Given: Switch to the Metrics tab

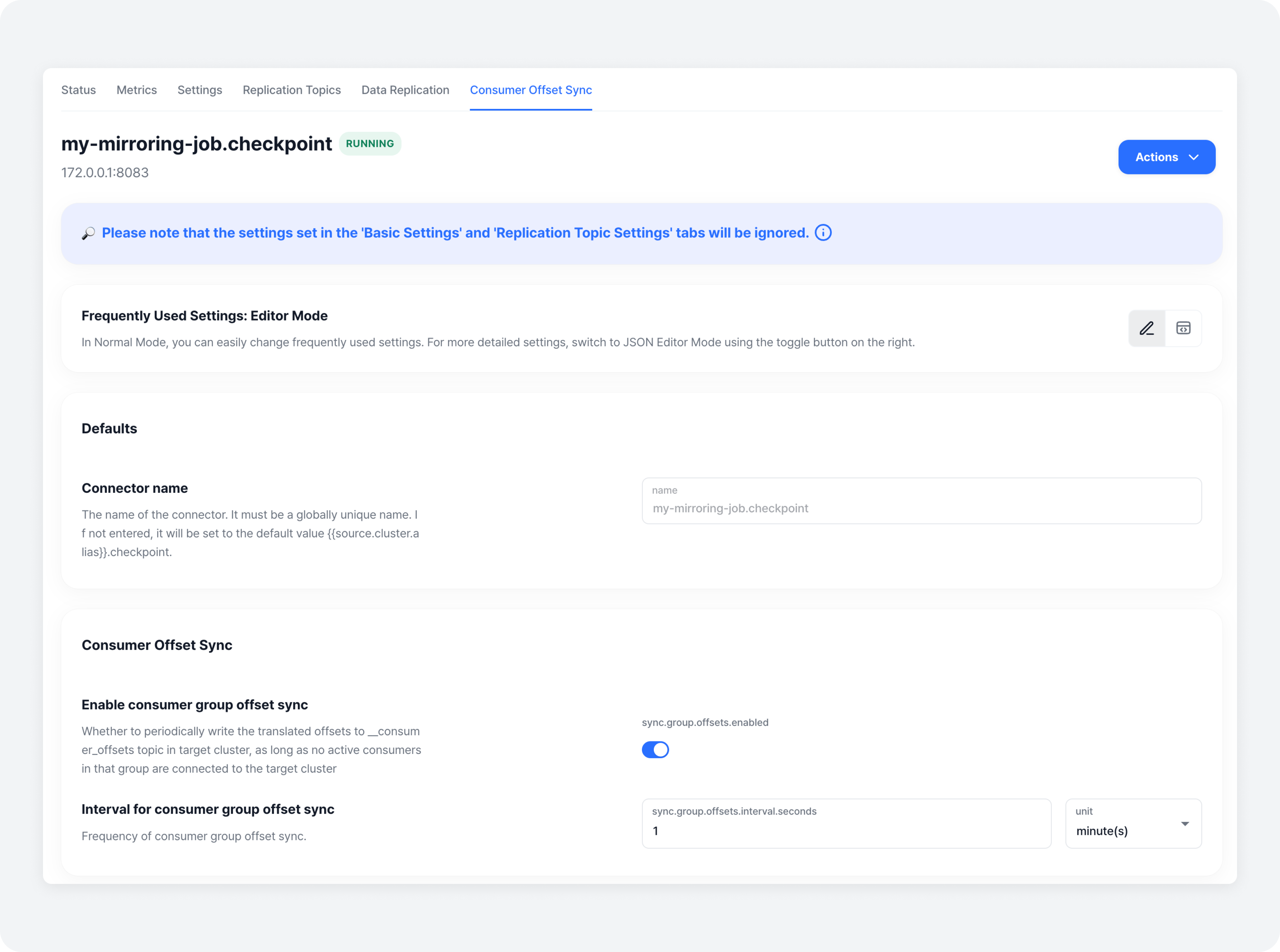Looking at the screenshot, I should pyautogui.click(x=136, y=90).
